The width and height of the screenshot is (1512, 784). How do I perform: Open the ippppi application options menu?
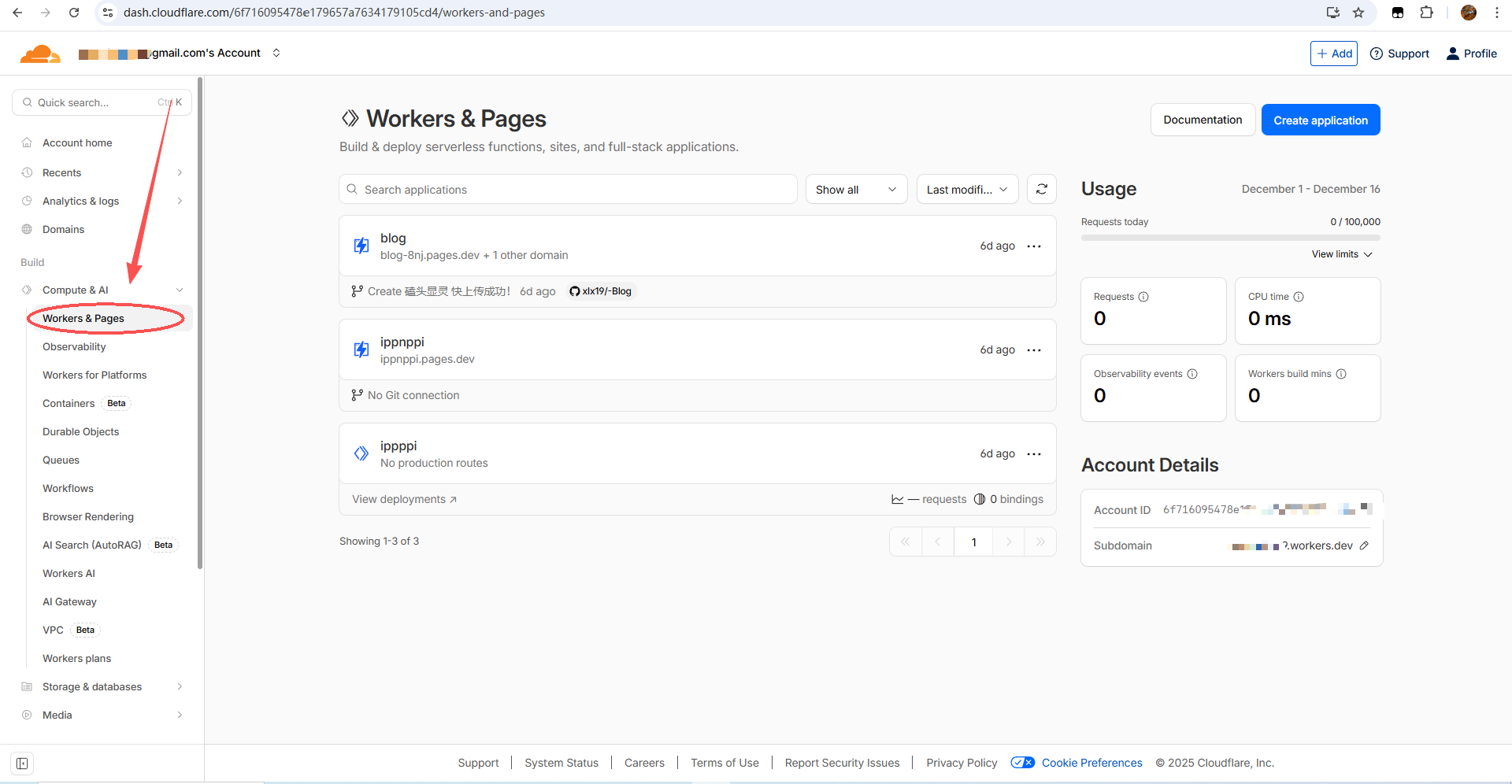tap(1034, 454)
